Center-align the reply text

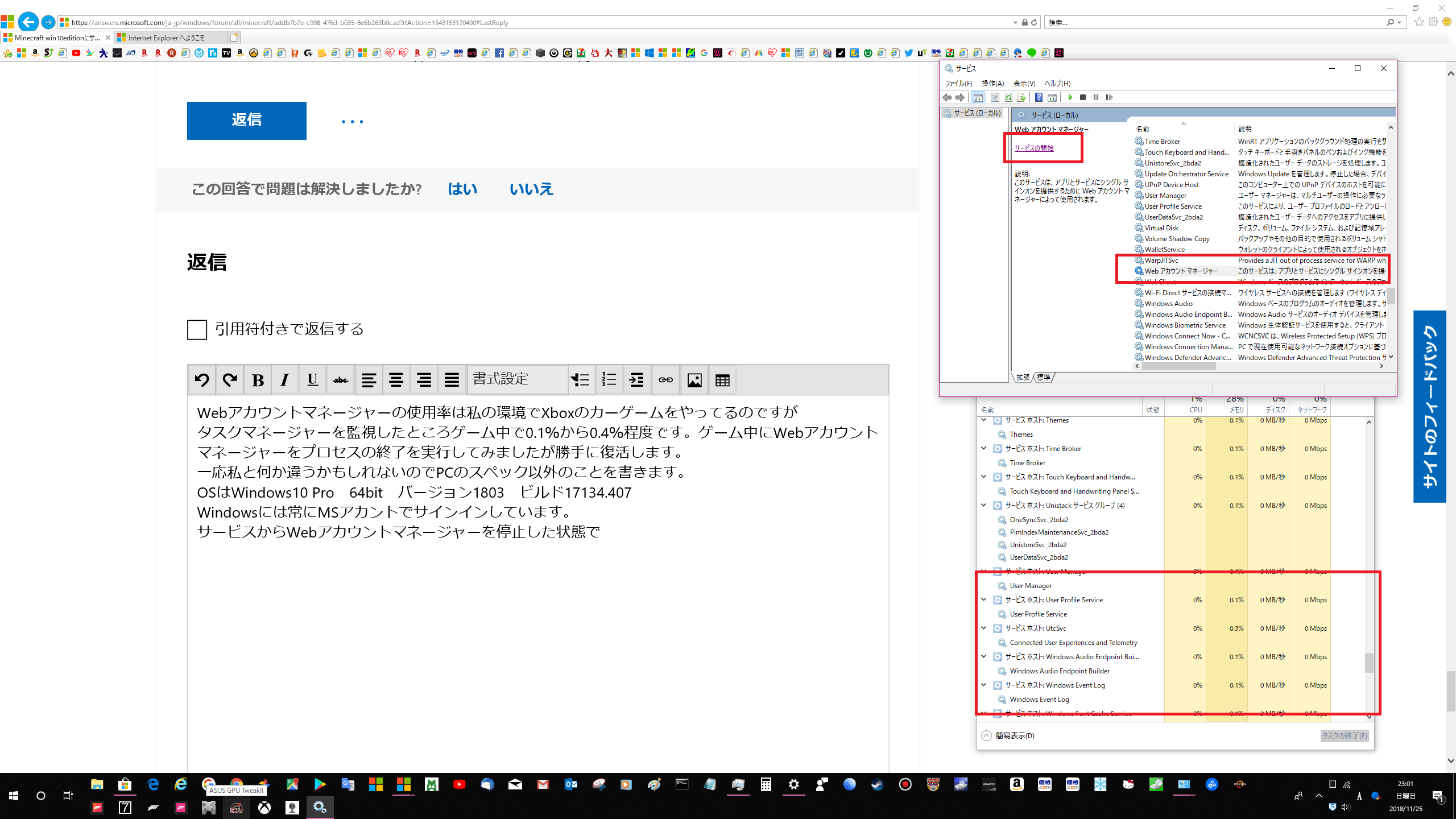(396, 380)
